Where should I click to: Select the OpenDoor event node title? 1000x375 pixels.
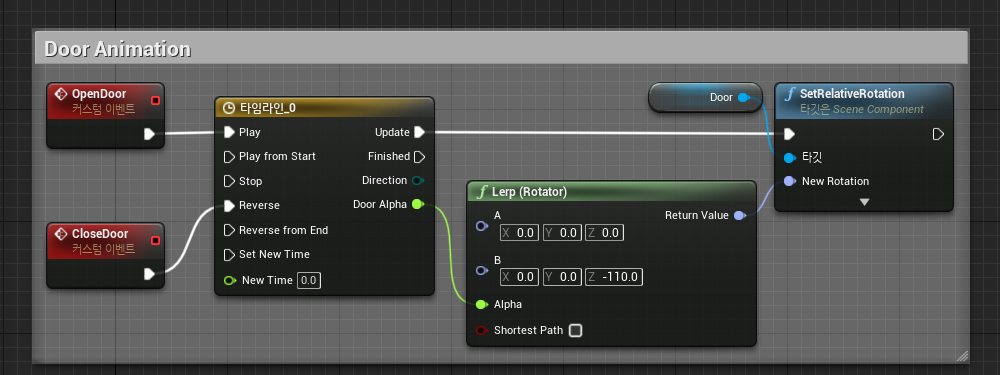click(x=99, y=94)
